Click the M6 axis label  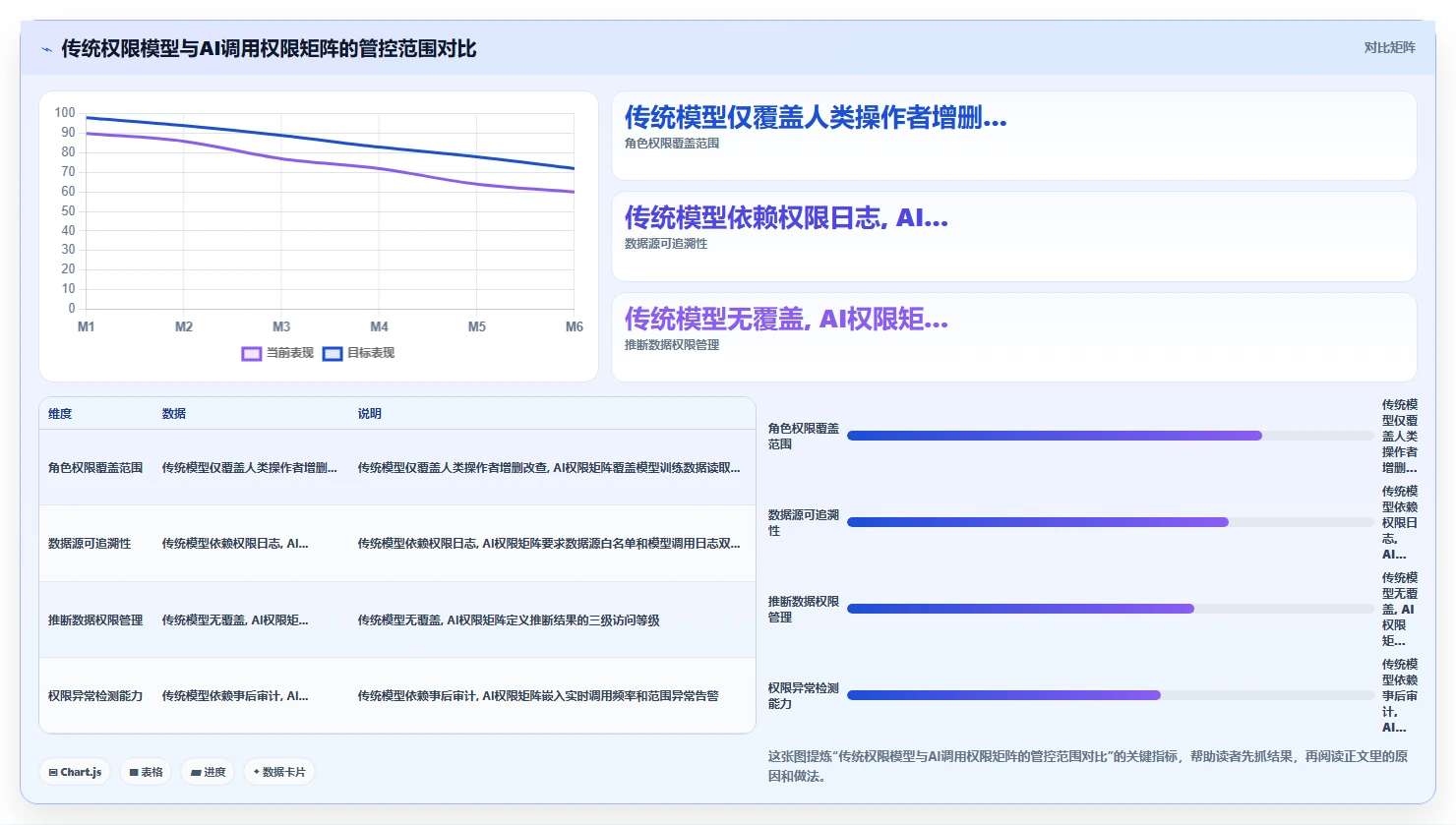click(575, 326)
